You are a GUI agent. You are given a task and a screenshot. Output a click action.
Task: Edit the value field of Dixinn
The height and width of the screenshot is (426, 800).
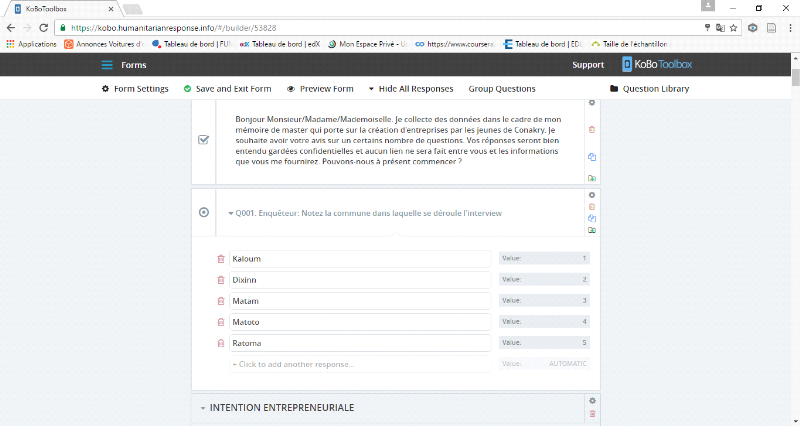pos(544,279)
